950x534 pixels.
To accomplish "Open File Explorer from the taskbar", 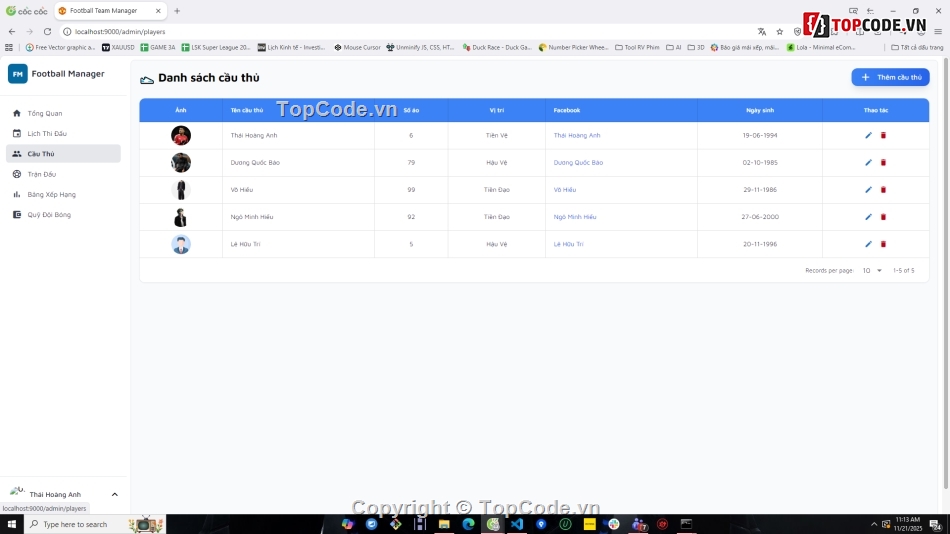I will point(444,524).
